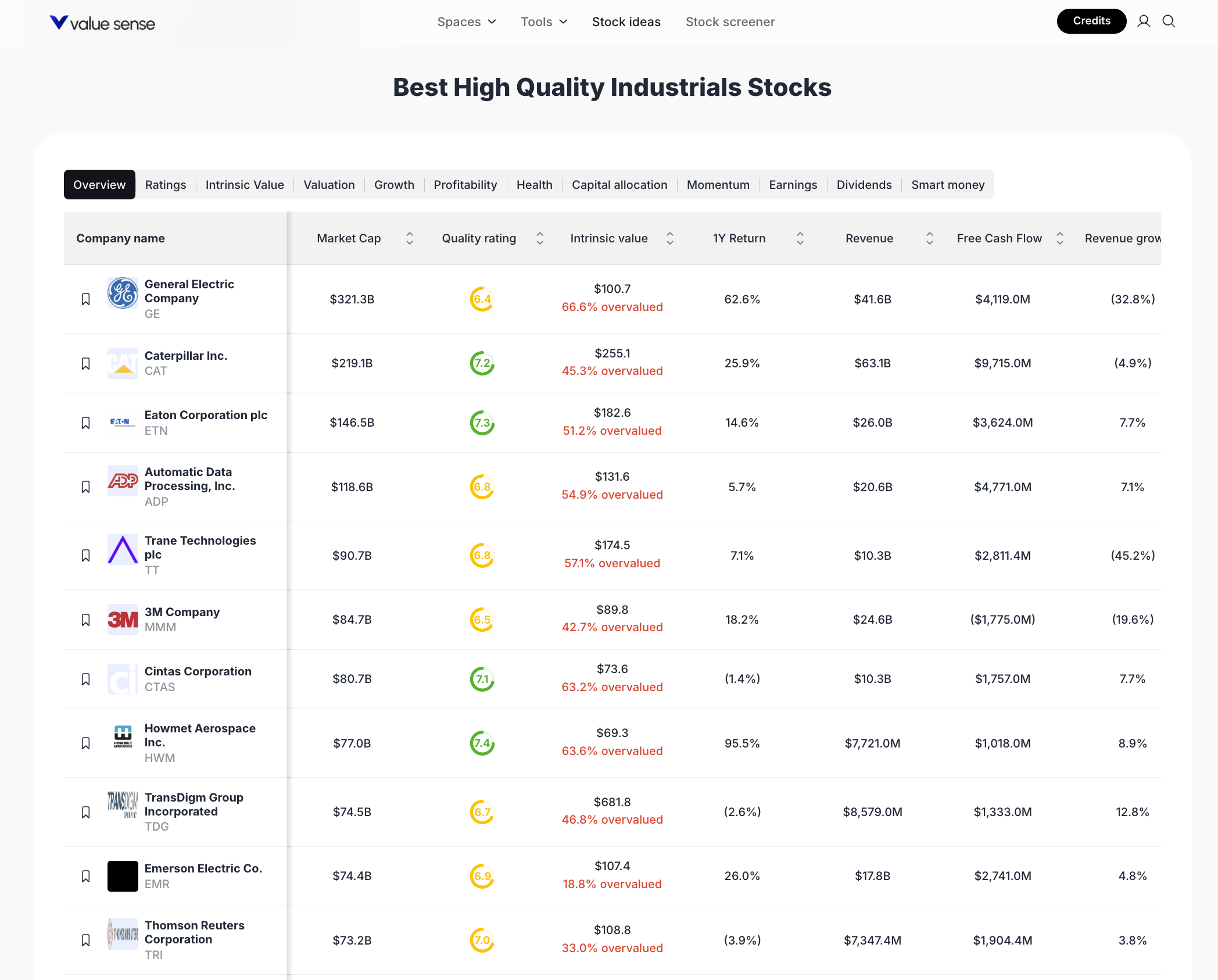Open the Stock screener link
Image resolution: width=1218 pixels, height=980 pixels.
pyautogui.click(x=730, y=22)
